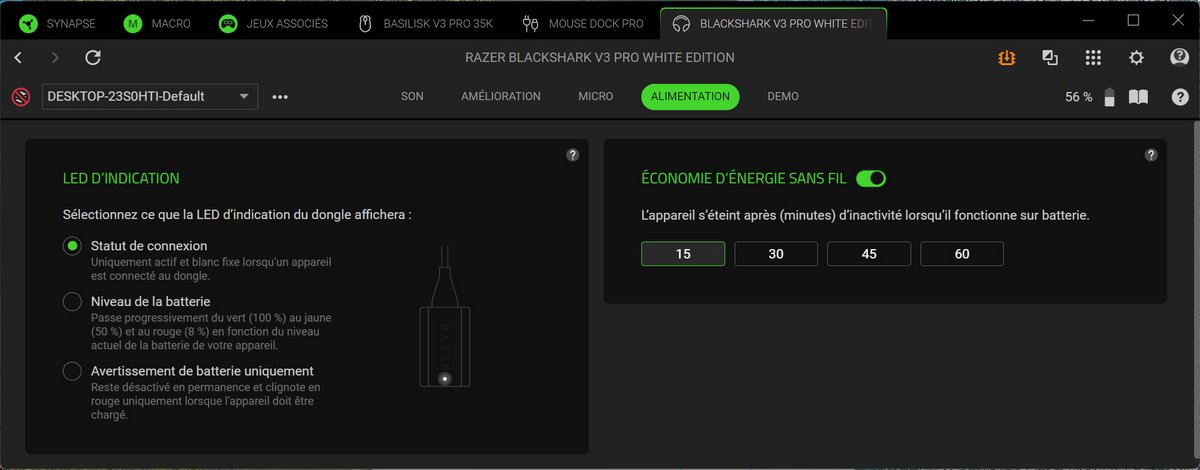This screenshot has height=470, width=1200.
Task: Maximize the Synapse window
Action: click(1133, 20)
